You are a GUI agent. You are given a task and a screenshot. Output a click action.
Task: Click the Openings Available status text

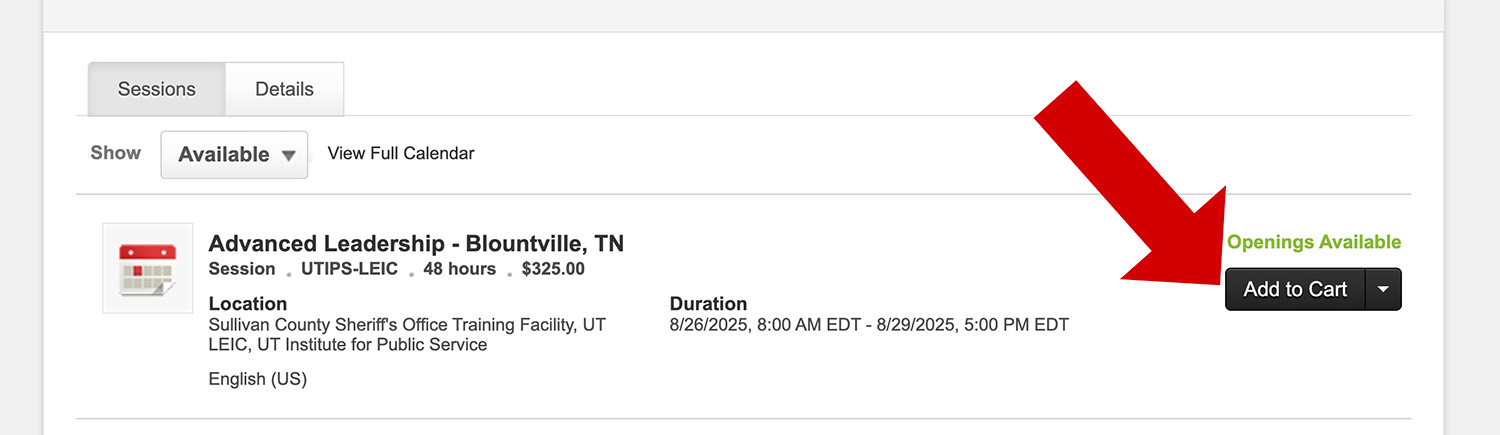tap(1313, 242)
